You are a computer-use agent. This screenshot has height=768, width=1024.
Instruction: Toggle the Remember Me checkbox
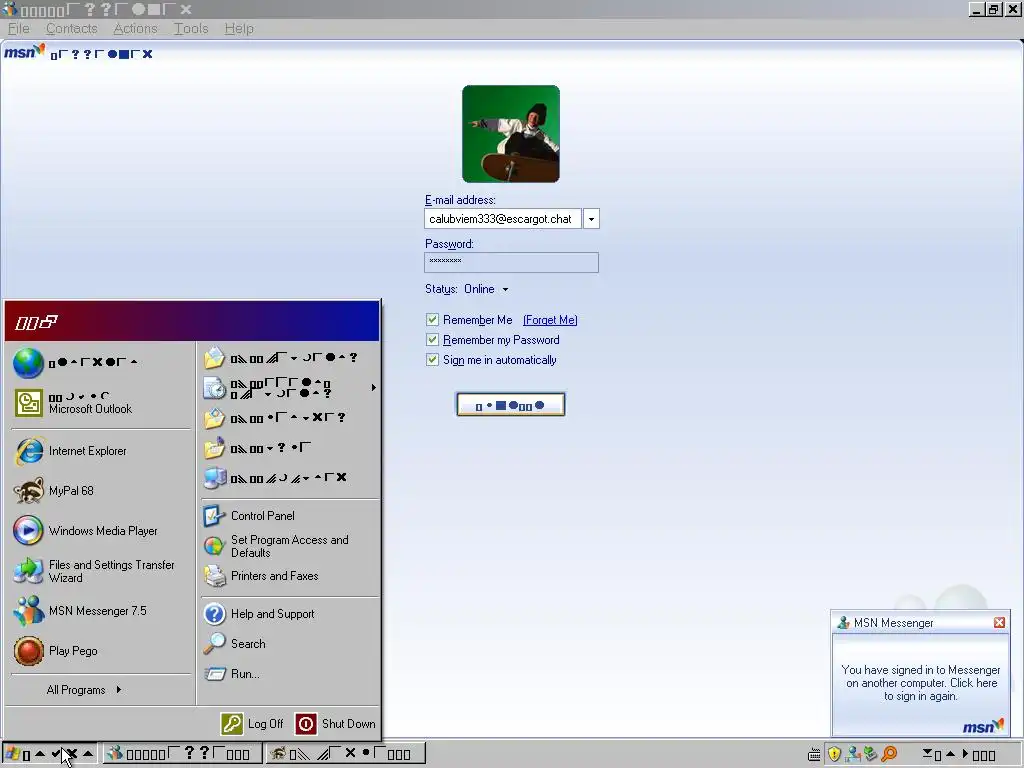pos(432,319)
